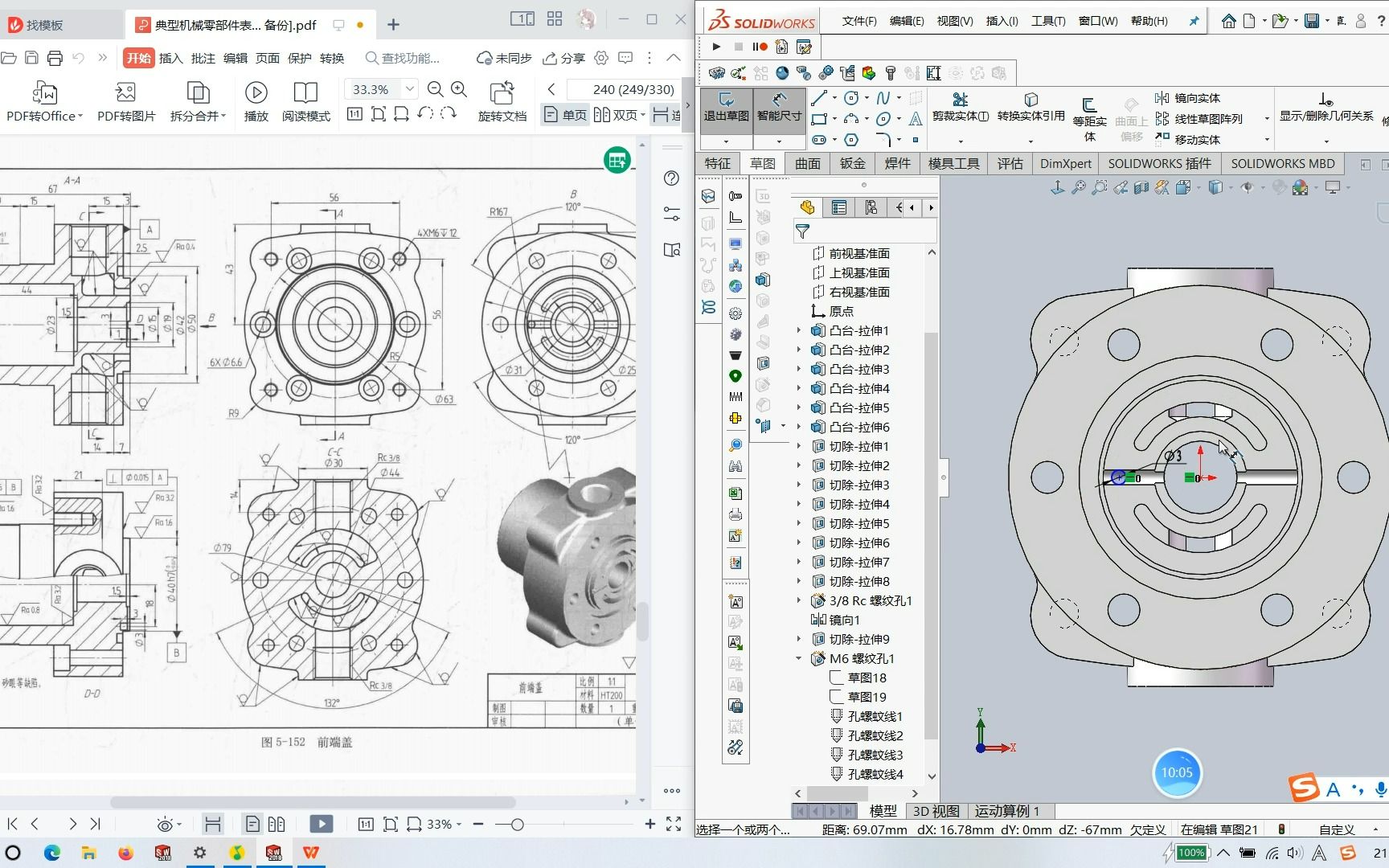Image resolution: width=1389 pixels, height=868 pixels.
Task: Select the Mirror Entities (镜向实体) tool
Action: (x=1188, y=98)
